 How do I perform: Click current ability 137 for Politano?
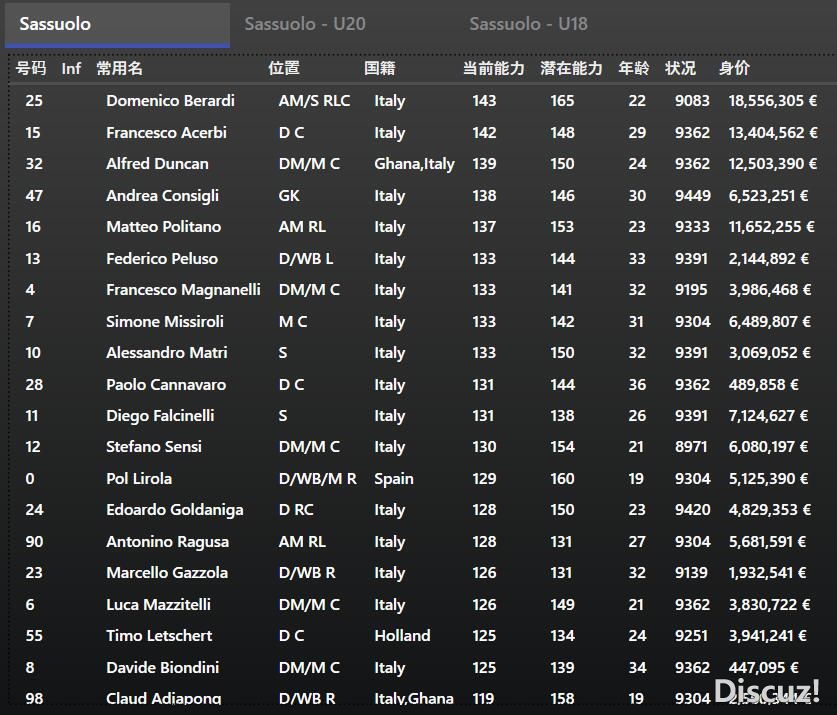(x=484, y=227)
